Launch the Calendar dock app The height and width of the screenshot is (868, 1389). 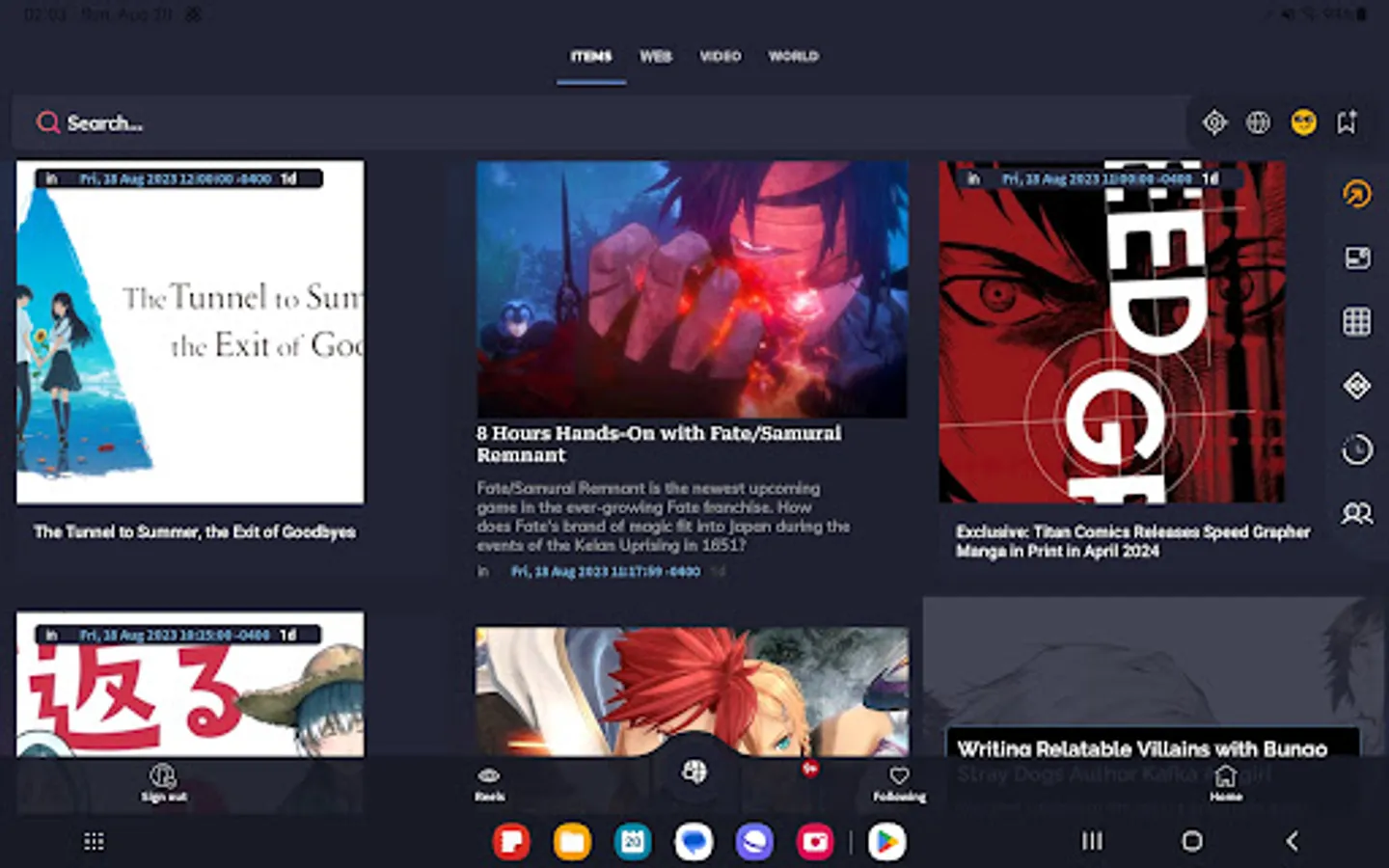(x=633, y=842)
